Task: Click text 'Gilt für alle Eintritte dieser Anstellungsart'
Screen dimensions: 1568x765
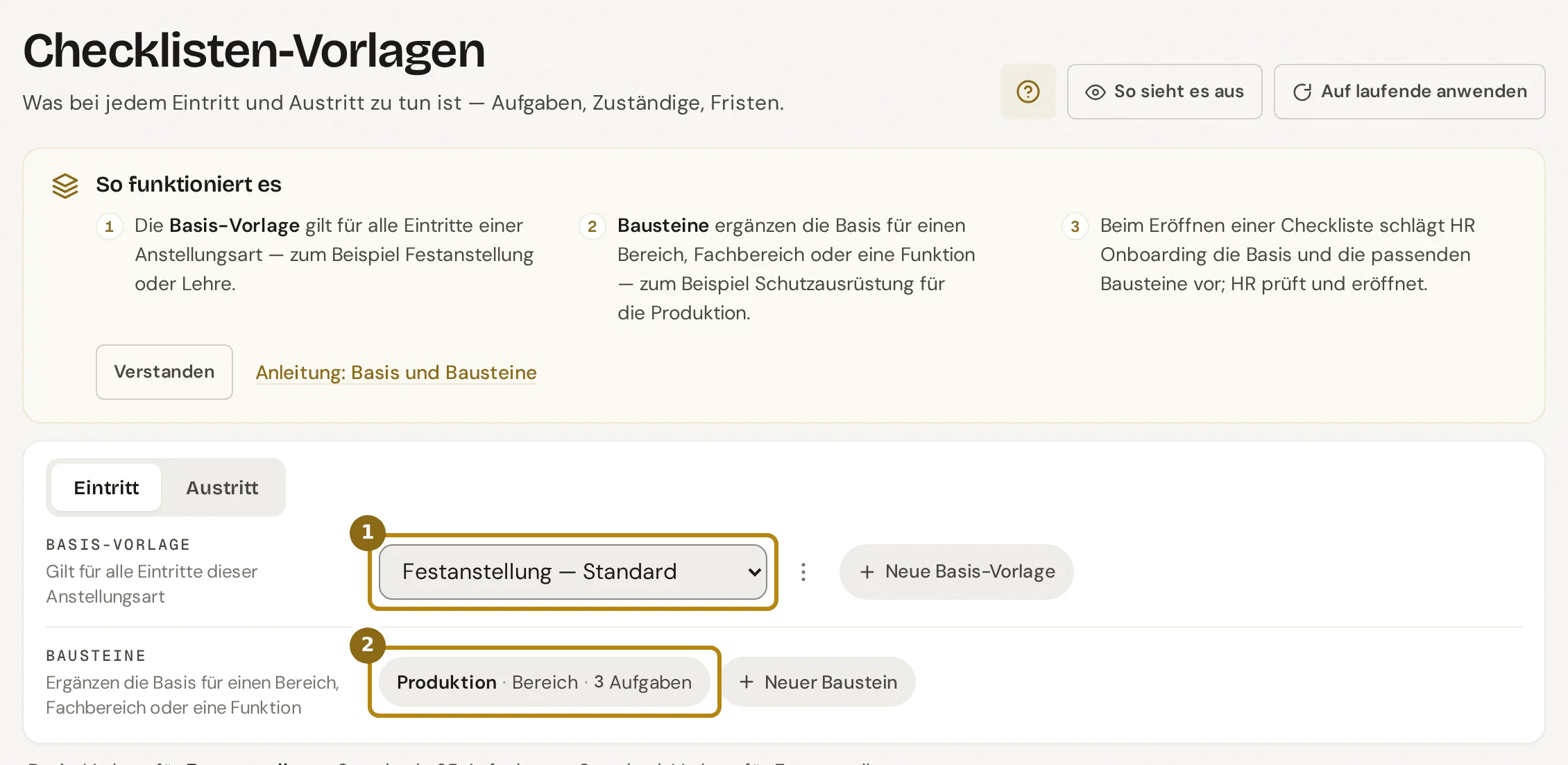Action: (x=151, y=584)
